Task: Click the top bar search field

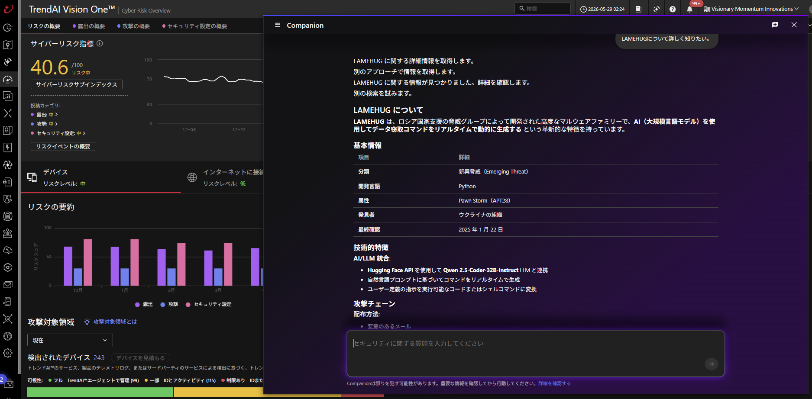Action: point(542,9)
